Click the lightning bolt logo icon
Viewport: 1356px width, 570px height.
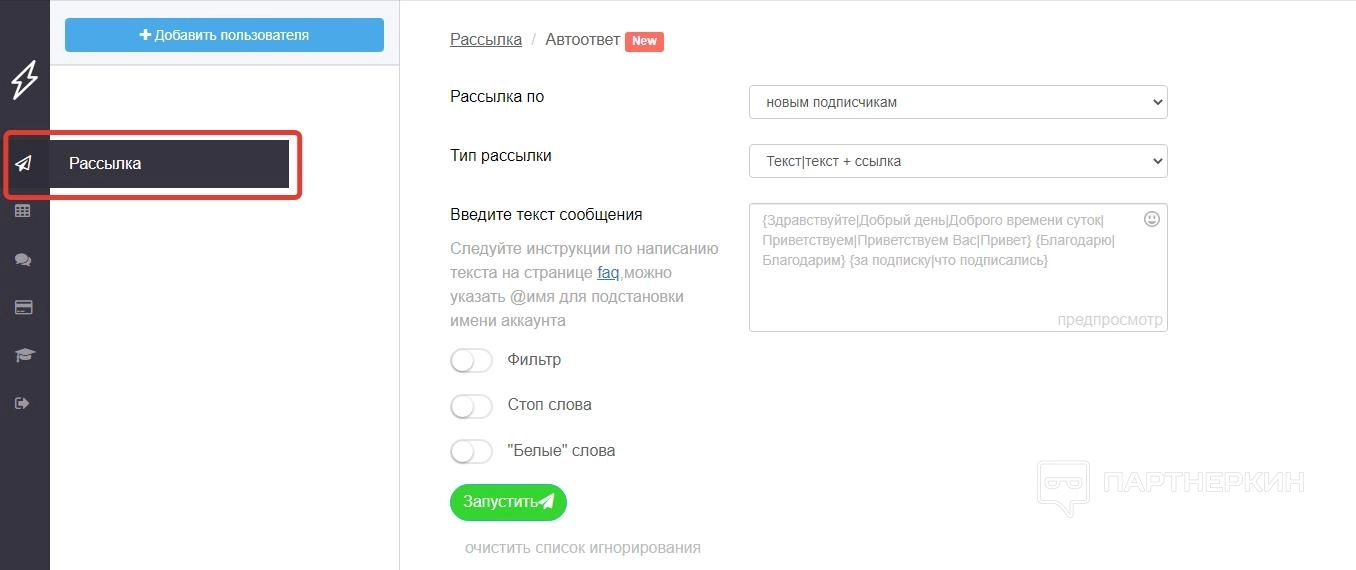[x=24, y=80]
